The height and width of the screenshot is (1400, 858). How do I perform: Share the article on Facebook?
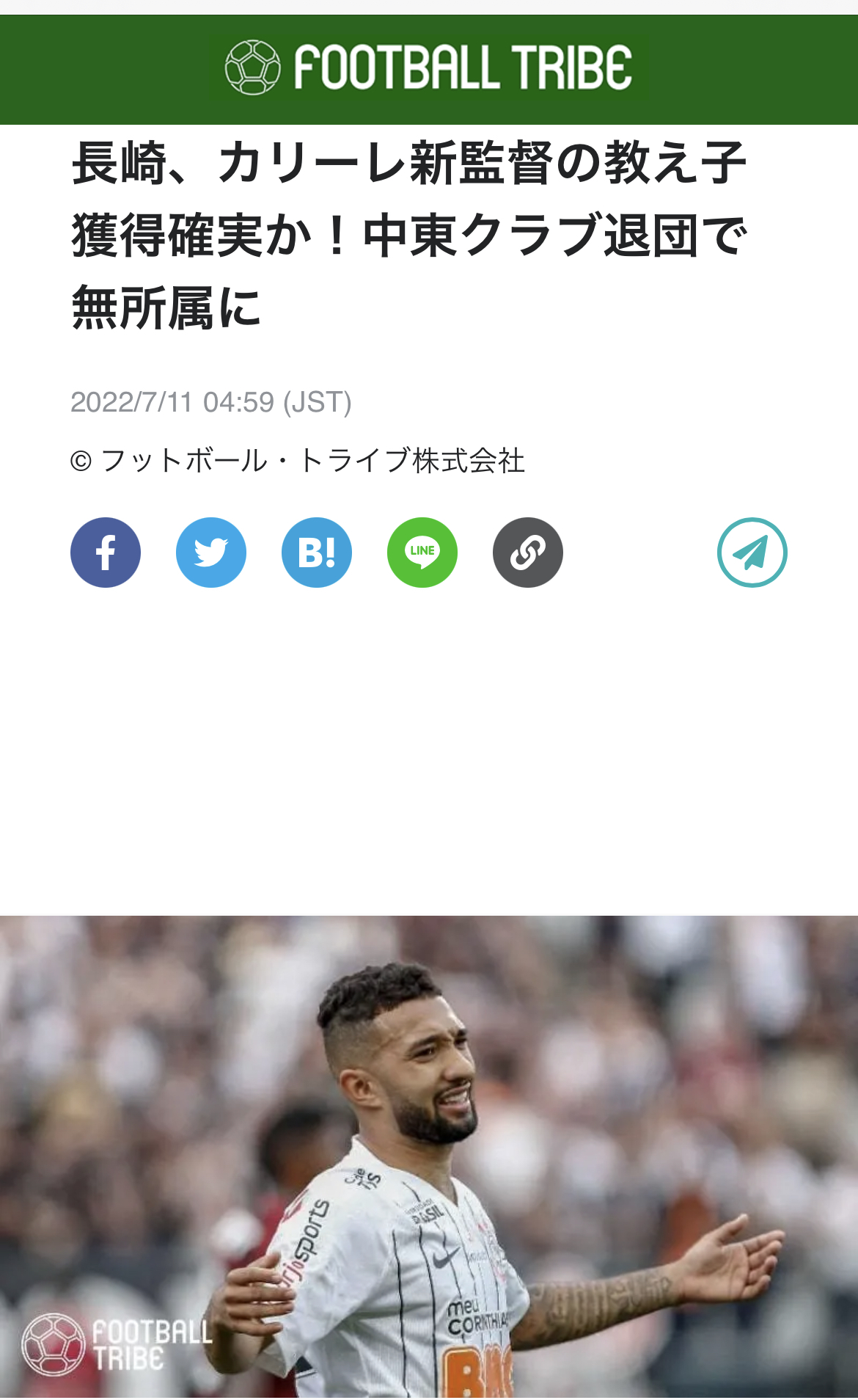pyautogui.click(x=106, y=553)
